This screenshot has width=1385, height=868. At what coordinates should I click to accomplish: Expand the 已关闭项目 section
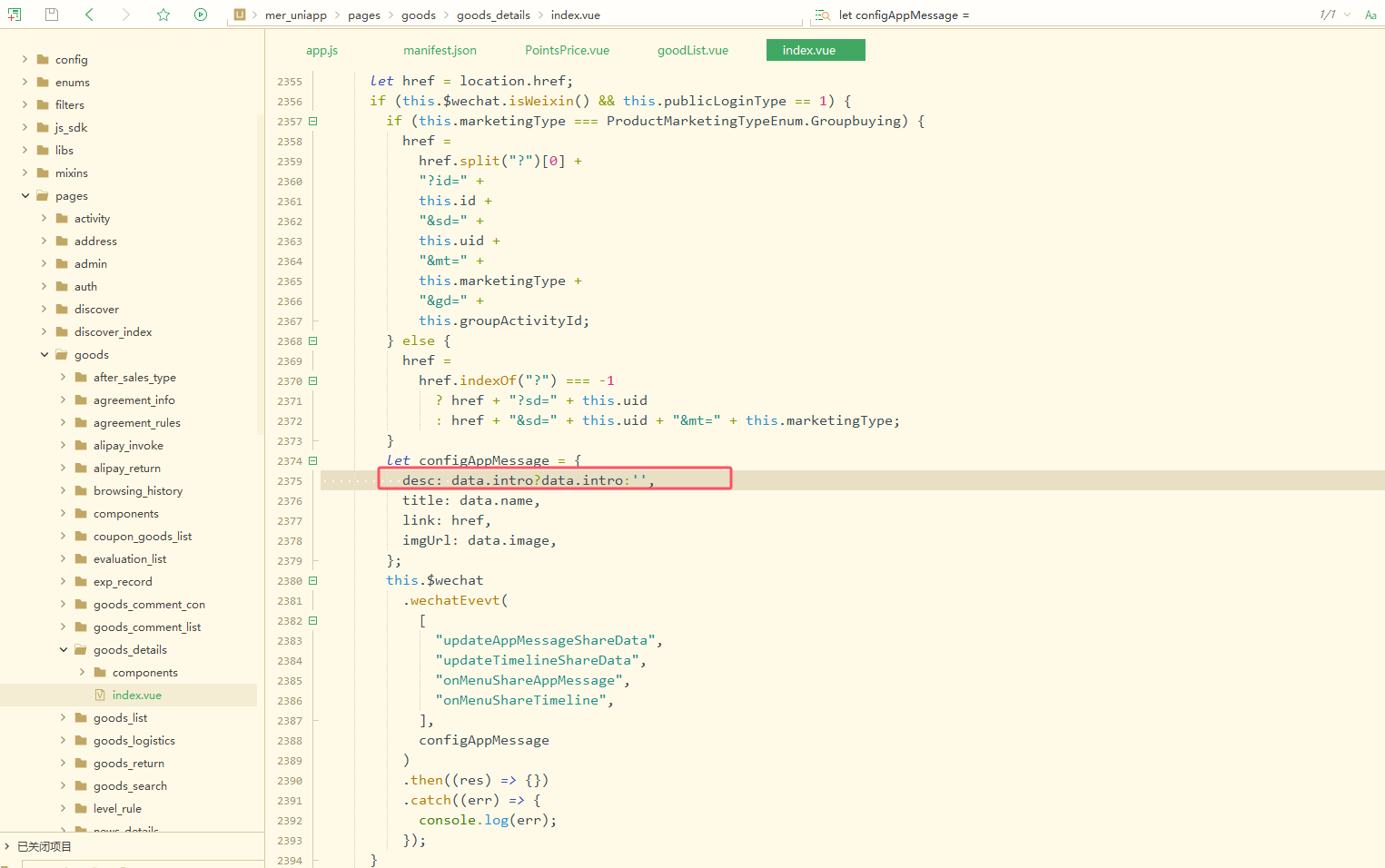[7, 846]
